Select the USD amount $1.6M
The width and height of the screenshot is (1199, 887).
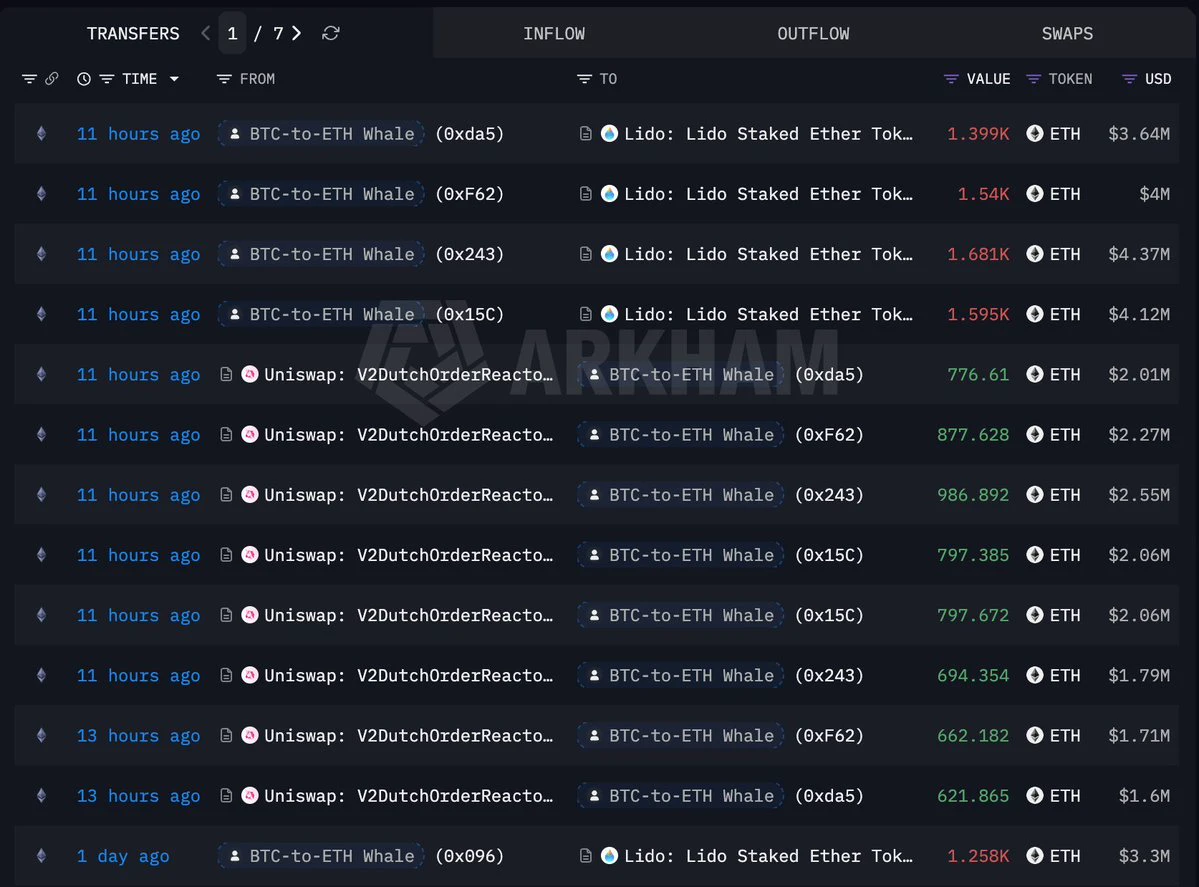(1144, 796)
